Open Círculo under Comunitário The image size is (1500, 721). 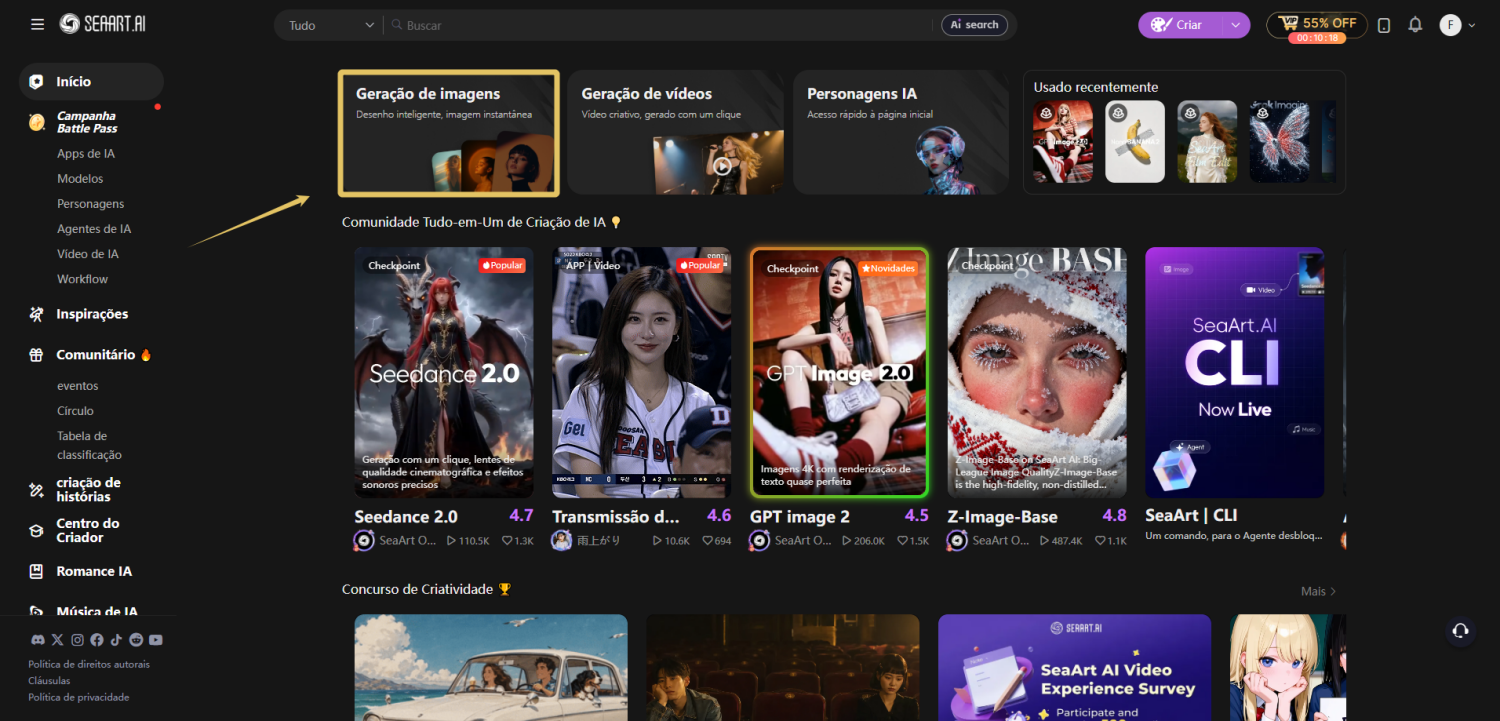pyautogui.click(x=75, y=411)
